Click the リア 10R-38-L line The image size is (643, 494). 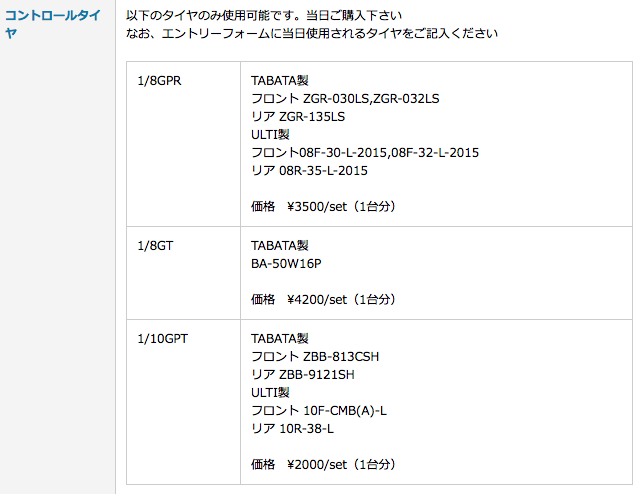[x=292, y=428]
